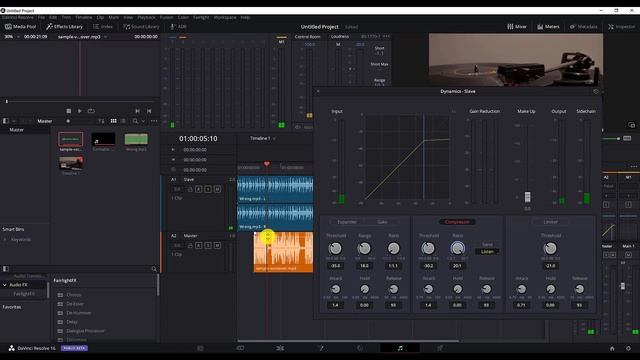Close the Dynamics - Slave window
The height and width of the screenshot is (360, 640).
[318, 91]
